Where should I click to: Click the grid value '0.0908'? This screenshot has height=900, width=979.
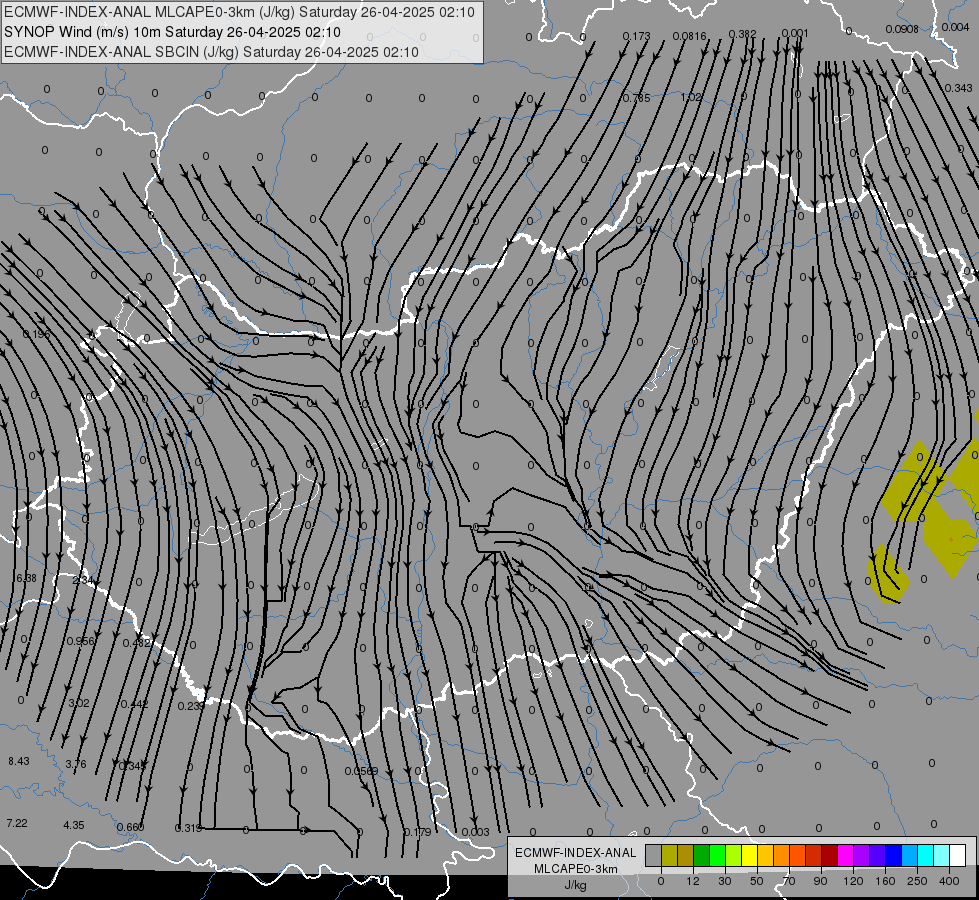pyautogui.click(x=902, y=29)
